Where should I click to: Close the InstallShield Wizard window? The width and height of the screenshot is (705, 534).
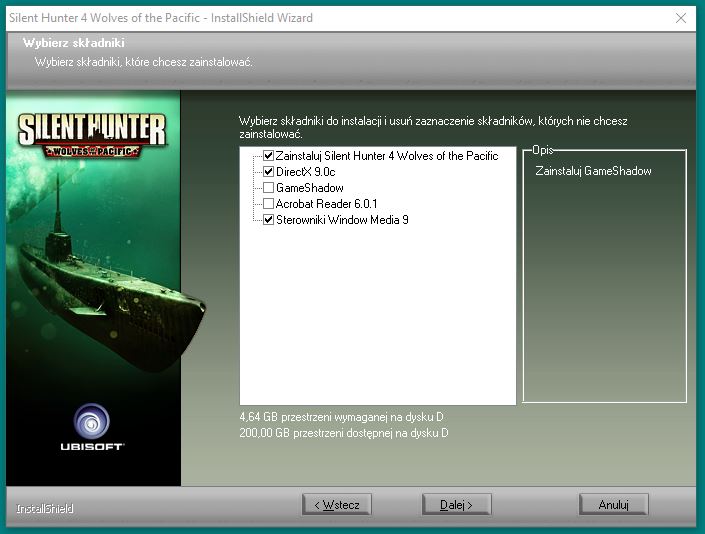(x=681, y=18)
